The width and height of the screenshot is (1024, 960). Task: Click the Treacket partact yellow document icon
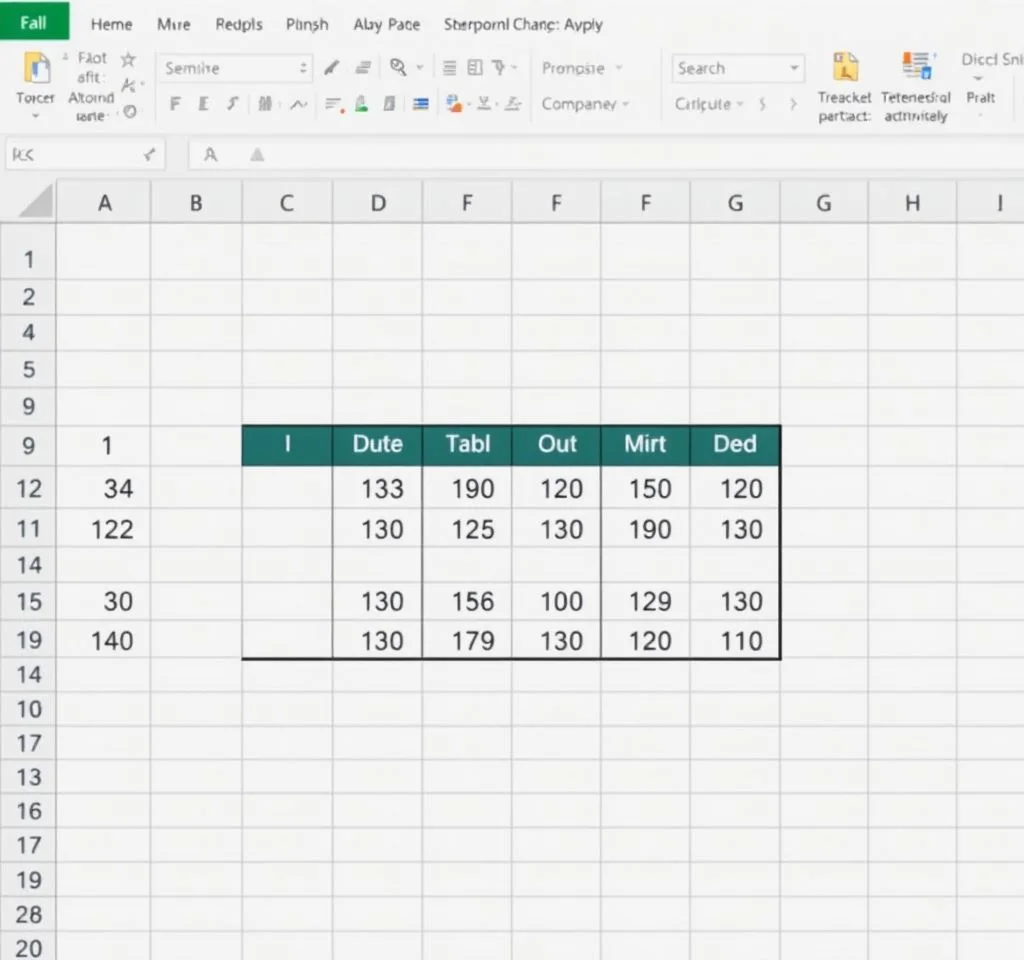click(x=845, y=68)
